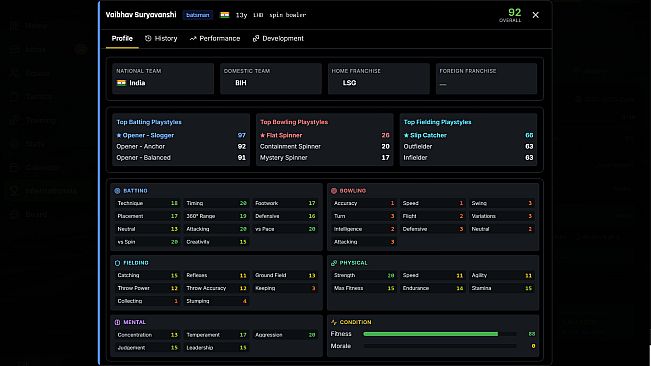Click the Strength stat
This screenshot has width=651, height=366.
tap(364, 276)
